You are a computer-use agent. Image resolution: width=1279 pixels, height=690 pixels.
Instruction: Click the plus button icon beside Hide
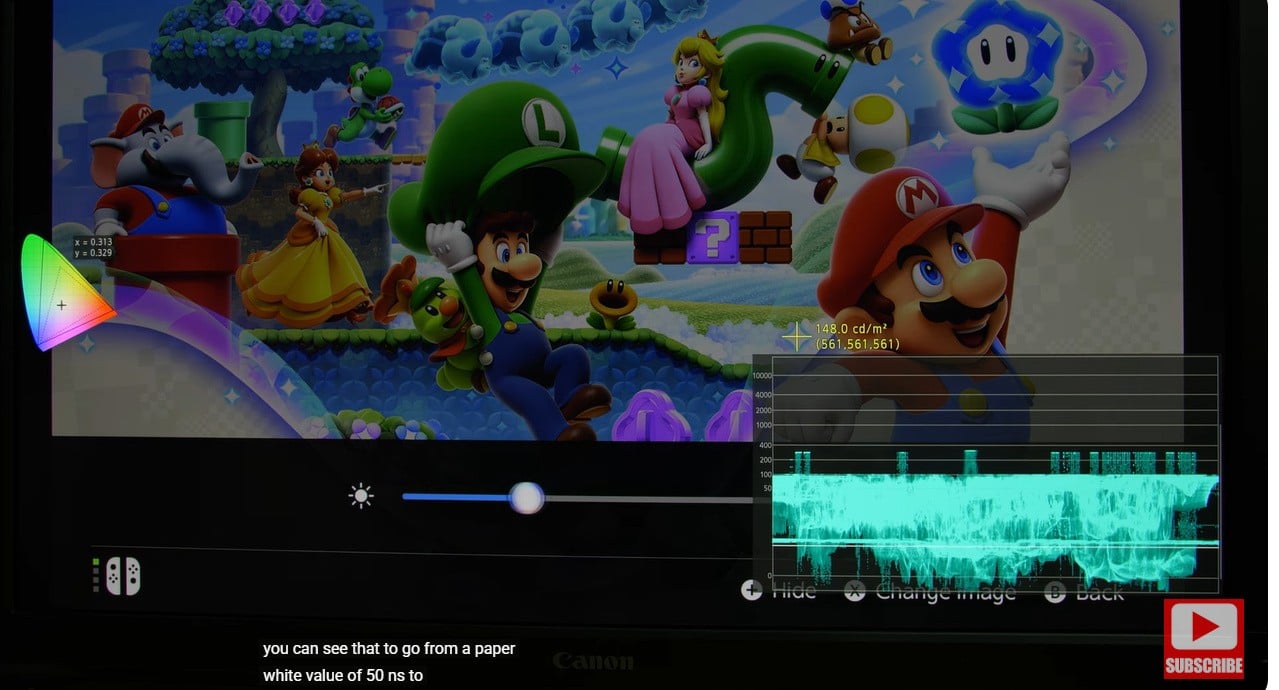click(x=751, y=591)
